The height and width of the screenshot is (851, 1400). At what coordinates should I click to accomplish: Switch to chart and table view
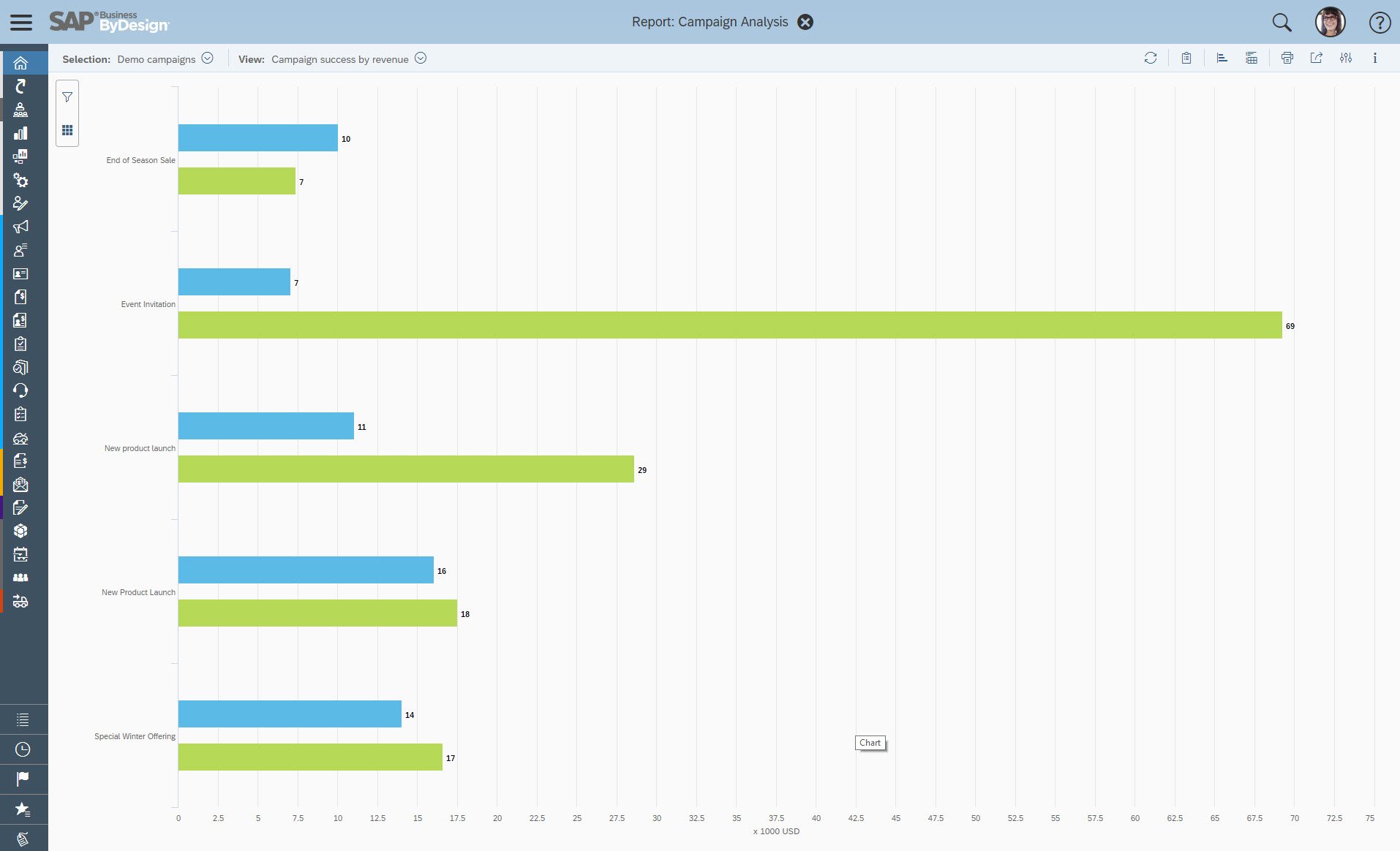[x=1252, y=58]
